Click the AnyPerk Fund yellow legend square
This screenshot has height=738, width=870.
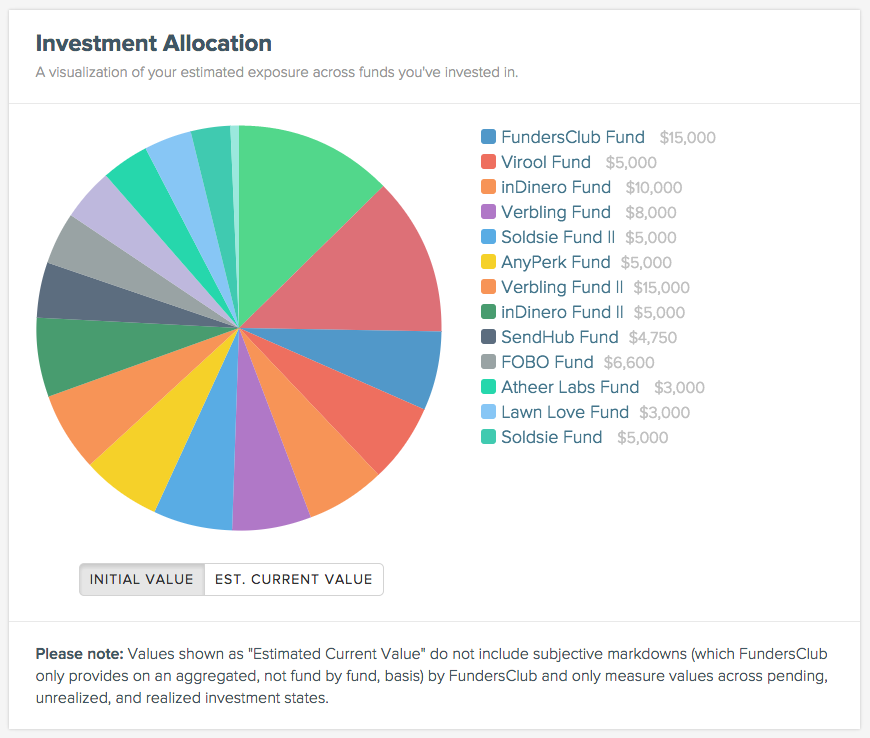tap(488, 262)
